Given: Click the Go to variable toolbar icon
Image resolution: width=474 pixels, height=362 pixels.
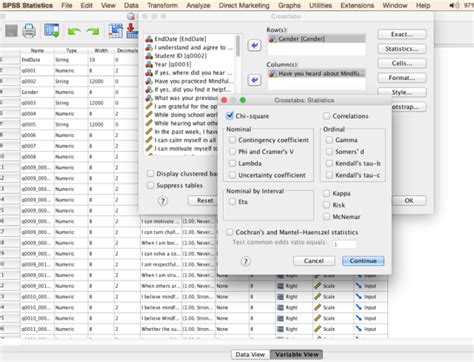Looking at the screenshot, I should point(132,31).
